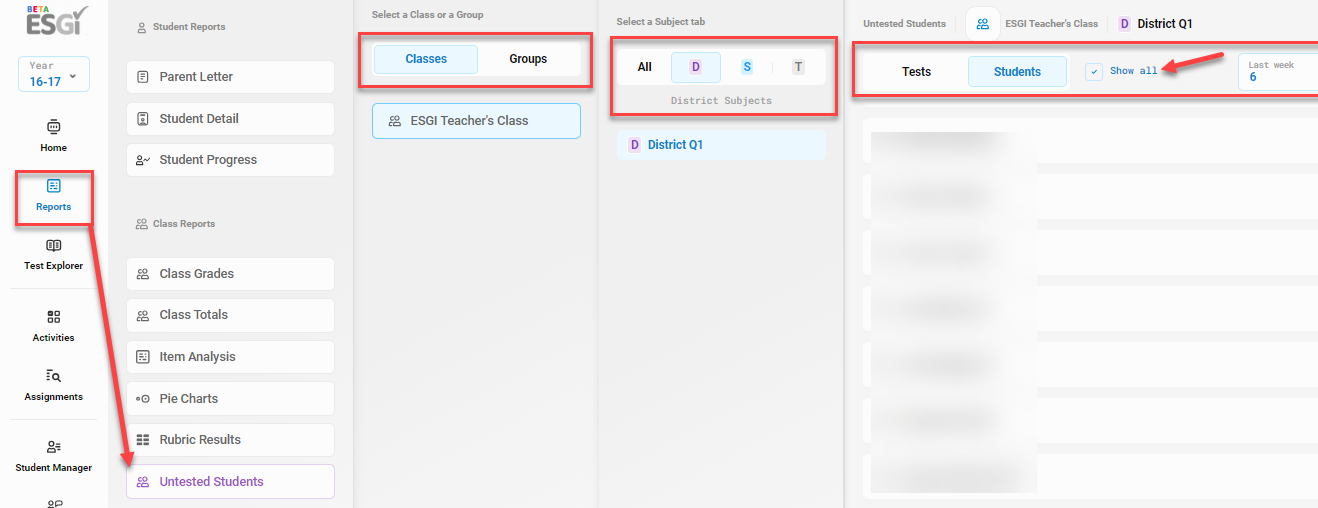Image resolution: width=1318 pixels, height=508 pixels.
Task: Switch to the Students view tab
Action: click(x=1017, y=72)
